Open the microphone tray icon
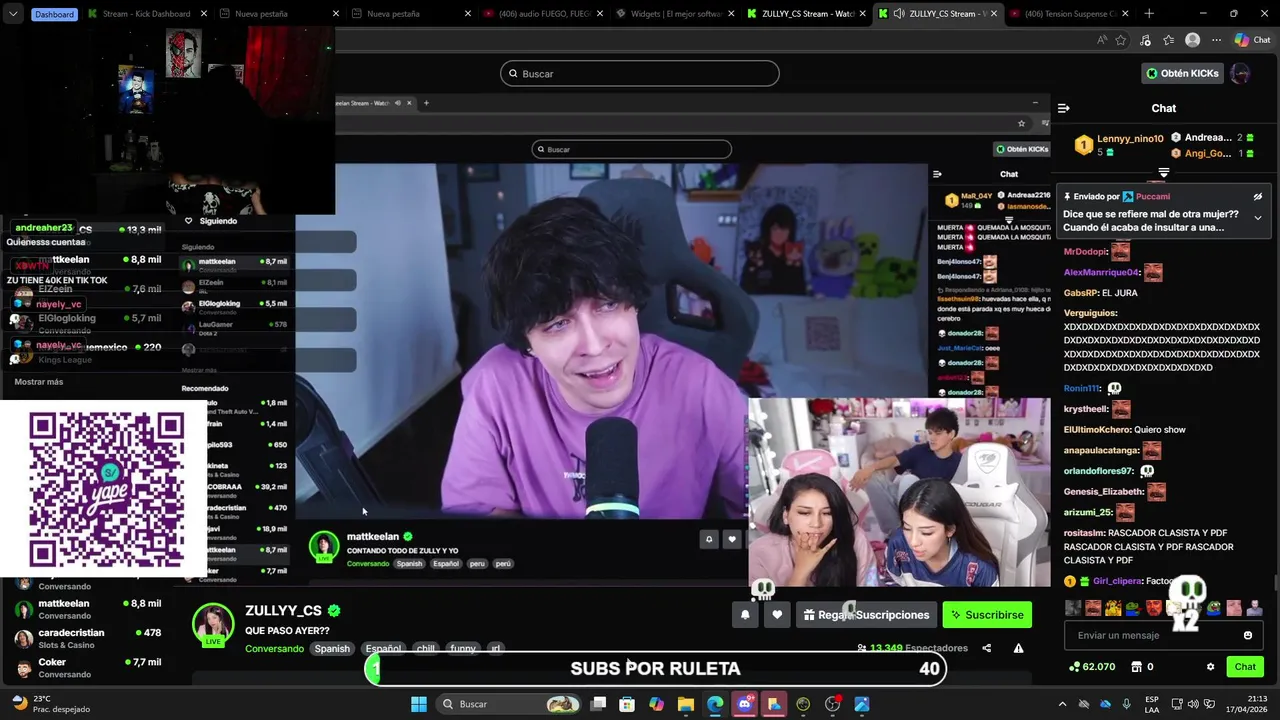Screen dimensions: 1280x720 [1127, 704]
